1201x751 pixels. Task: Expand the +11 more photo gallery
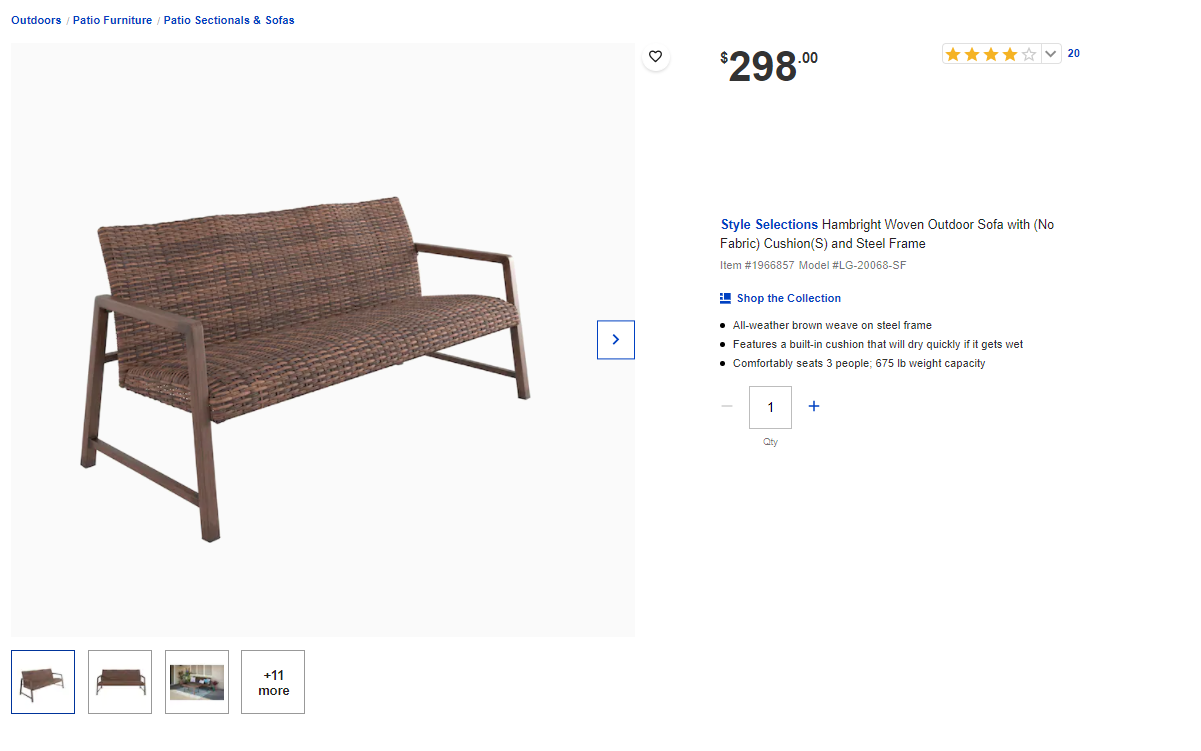tap(272, 681)
